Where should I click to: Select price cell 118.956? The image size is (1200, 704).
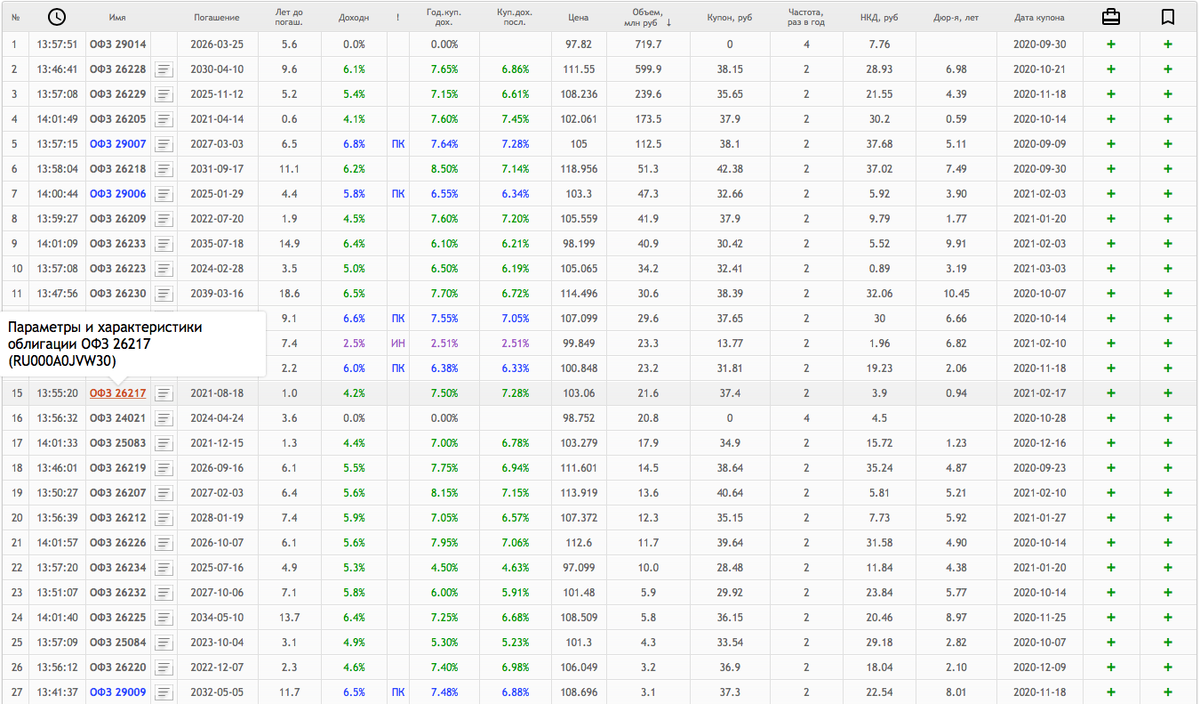pyautogui.click(x=578, y=169)
